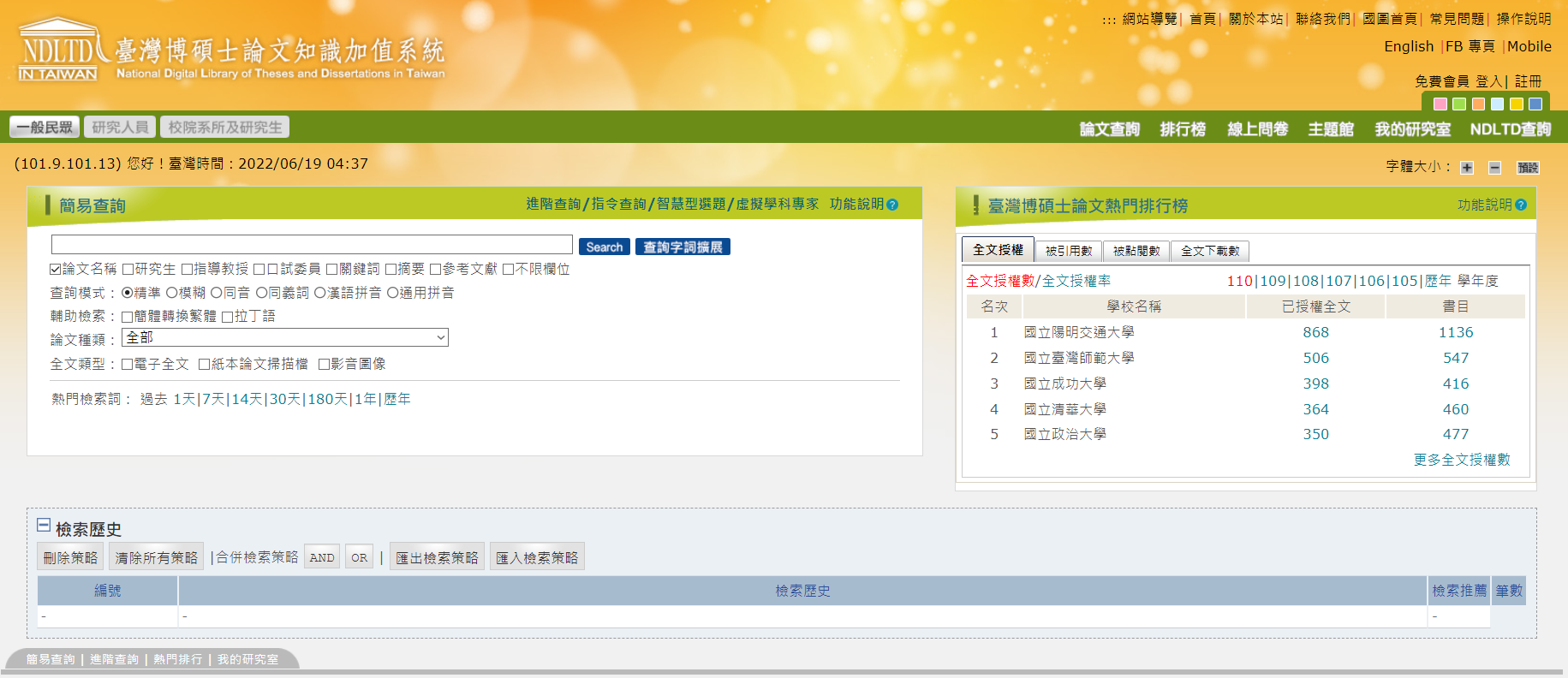
Task: Pick the dark blue theme swatch
Action: tap(1535, 104)
